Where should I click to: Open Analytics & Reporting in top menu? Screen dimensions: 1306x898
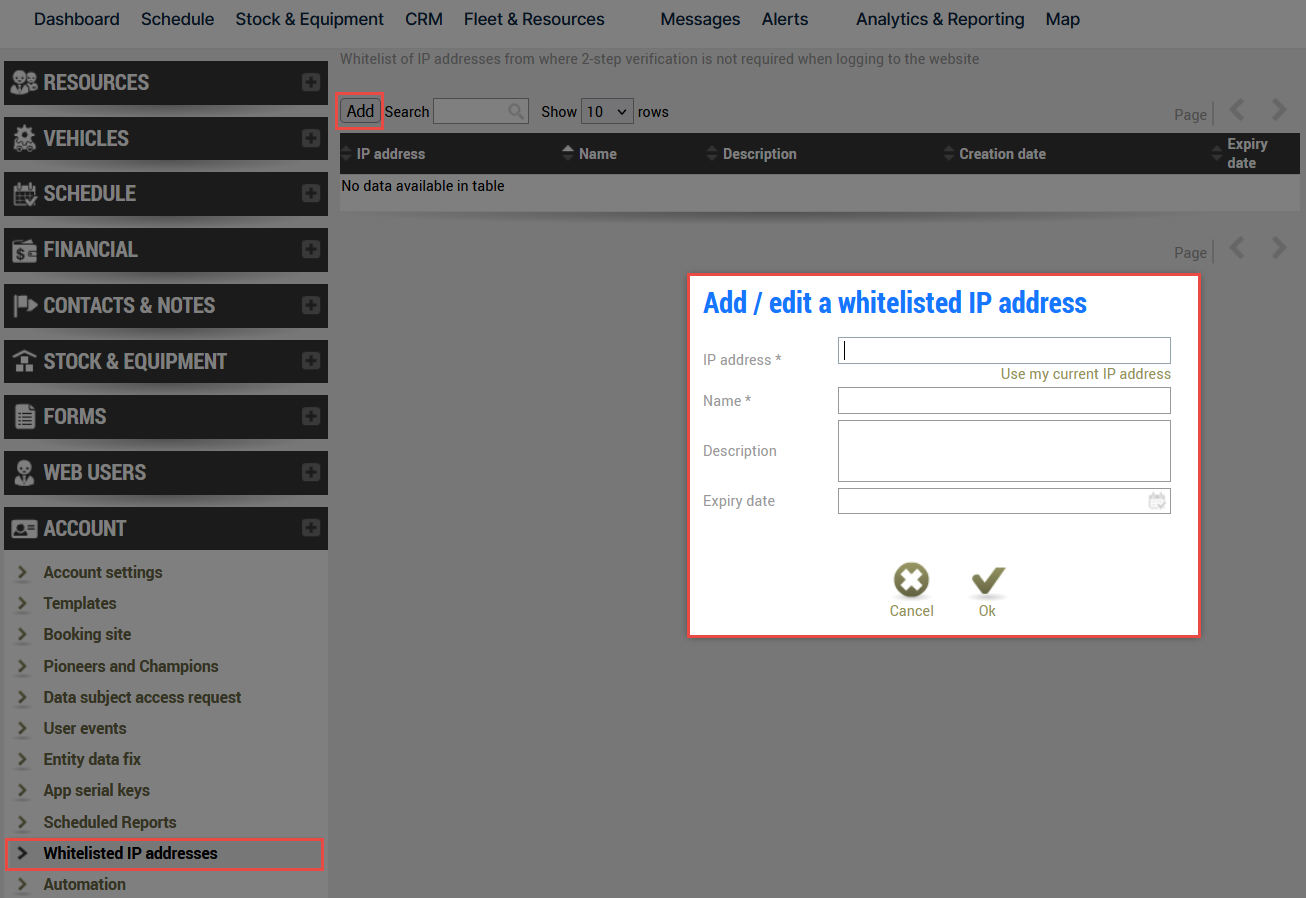(x=940, y=19)
